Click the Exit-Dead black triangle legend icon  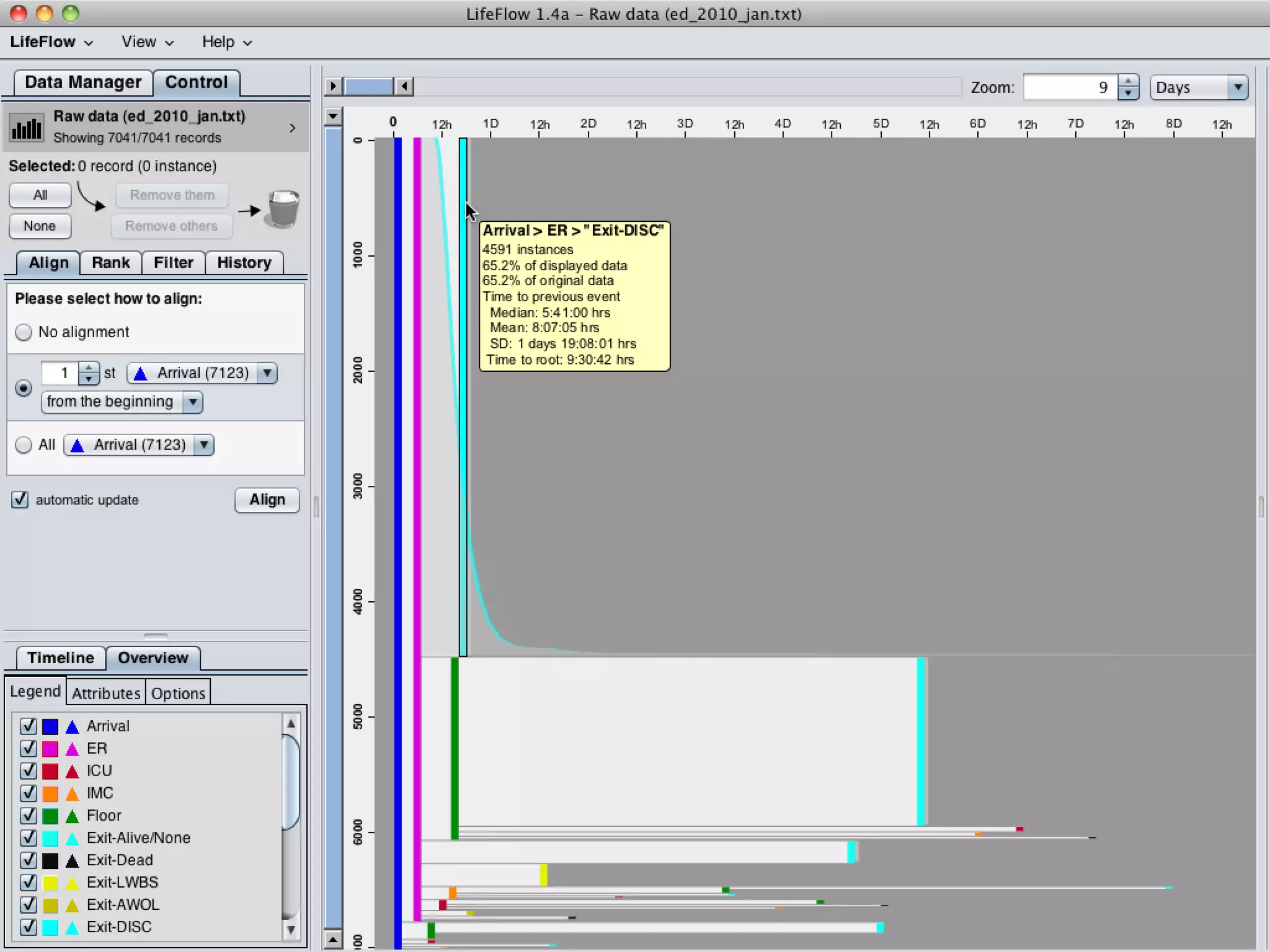73,860
